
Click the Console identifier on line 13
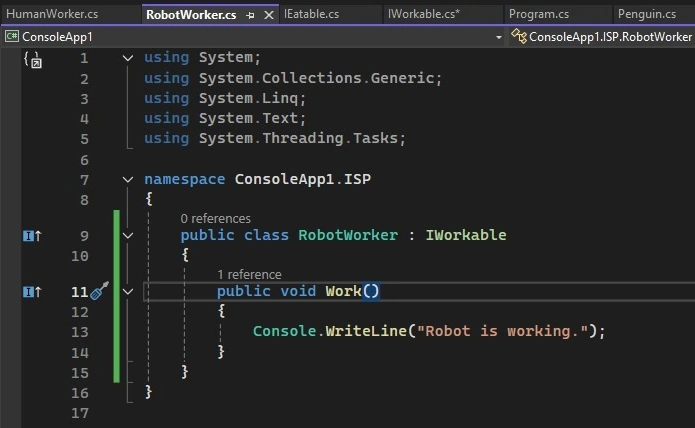click(x=285, y=331)
